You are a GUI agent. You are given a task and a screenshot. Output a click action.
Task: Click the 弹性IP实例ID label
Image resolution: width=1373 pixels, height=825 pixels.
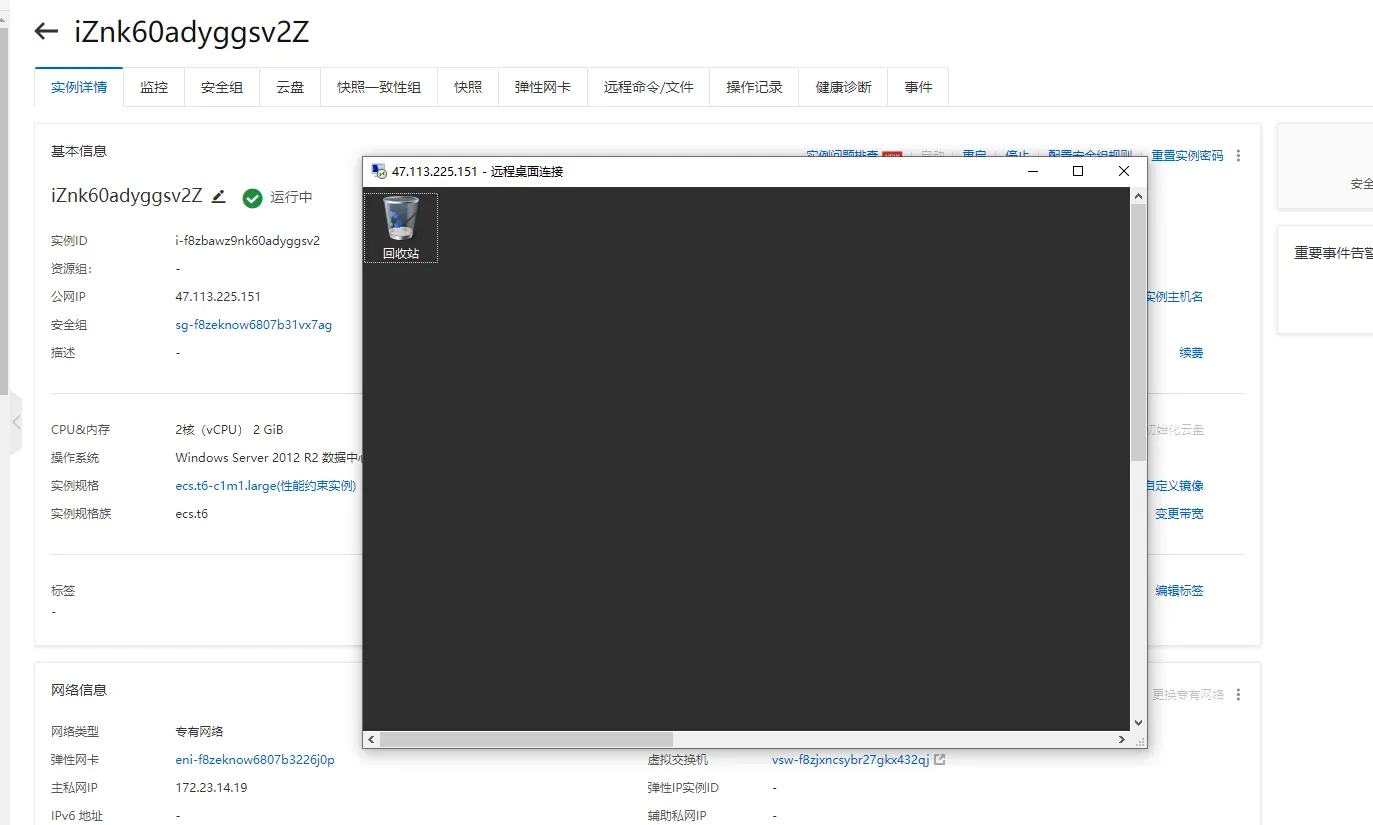coord(683,788)
